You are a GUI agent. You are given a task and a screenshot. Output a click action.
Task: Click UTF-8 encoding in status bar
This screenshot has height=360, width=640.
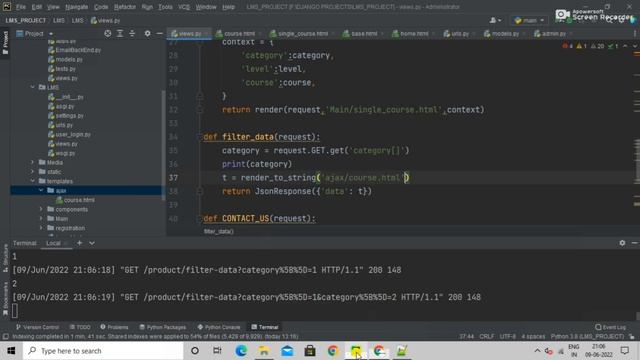[x=508, y=336]
